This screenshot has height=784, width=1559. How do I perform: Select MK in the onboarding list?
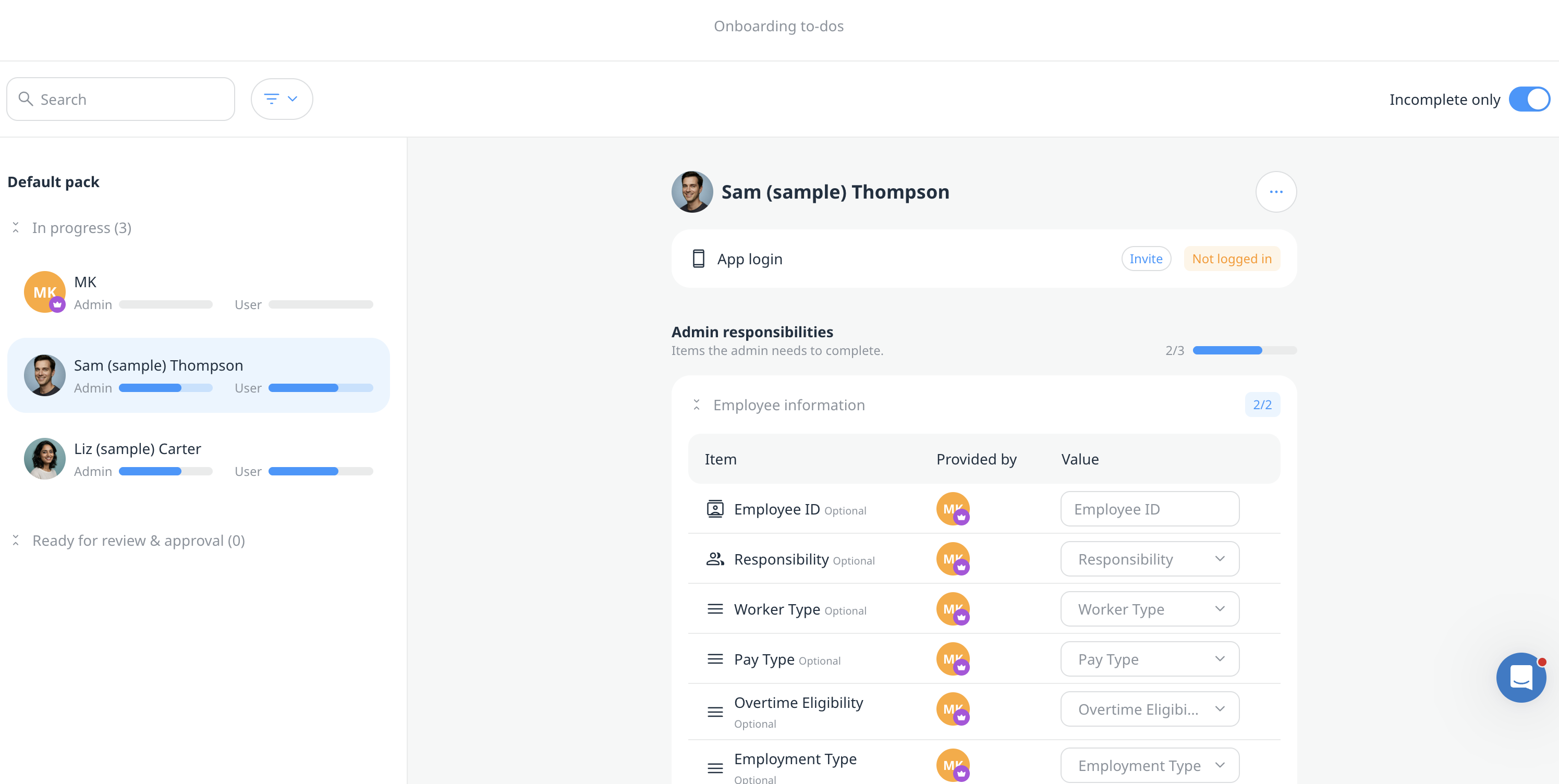point(199,292)
